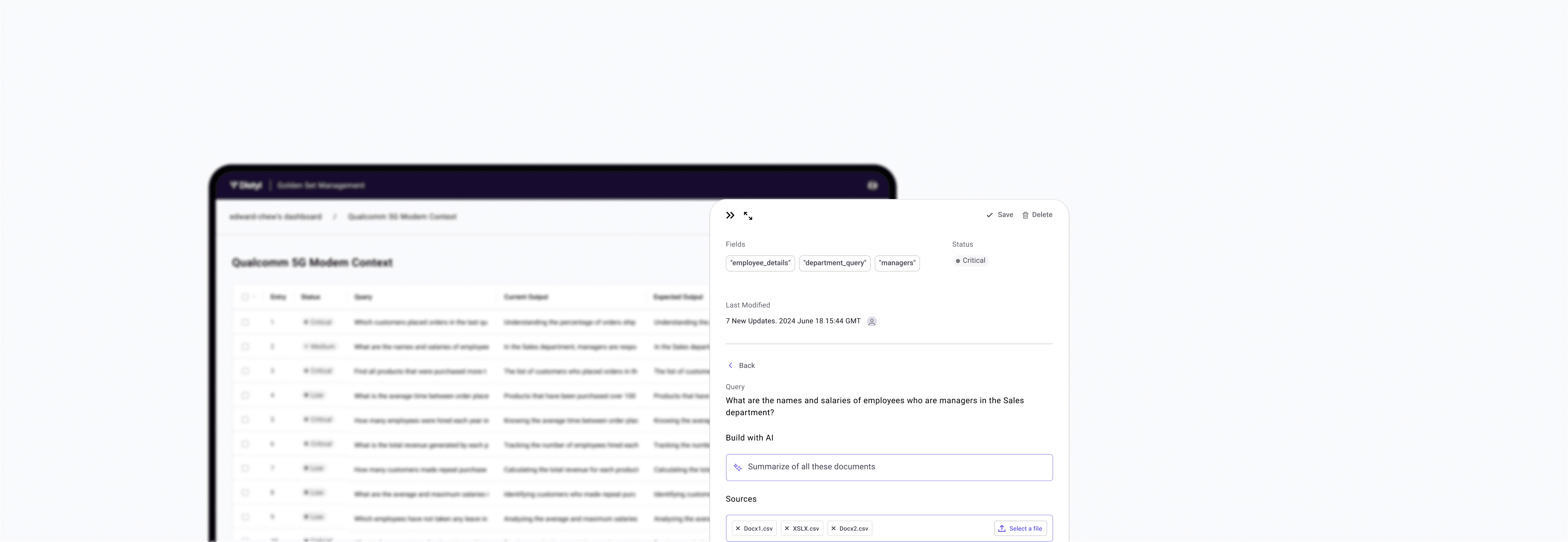
Task: Select the "managers" field tag
Action: point(897,263)
